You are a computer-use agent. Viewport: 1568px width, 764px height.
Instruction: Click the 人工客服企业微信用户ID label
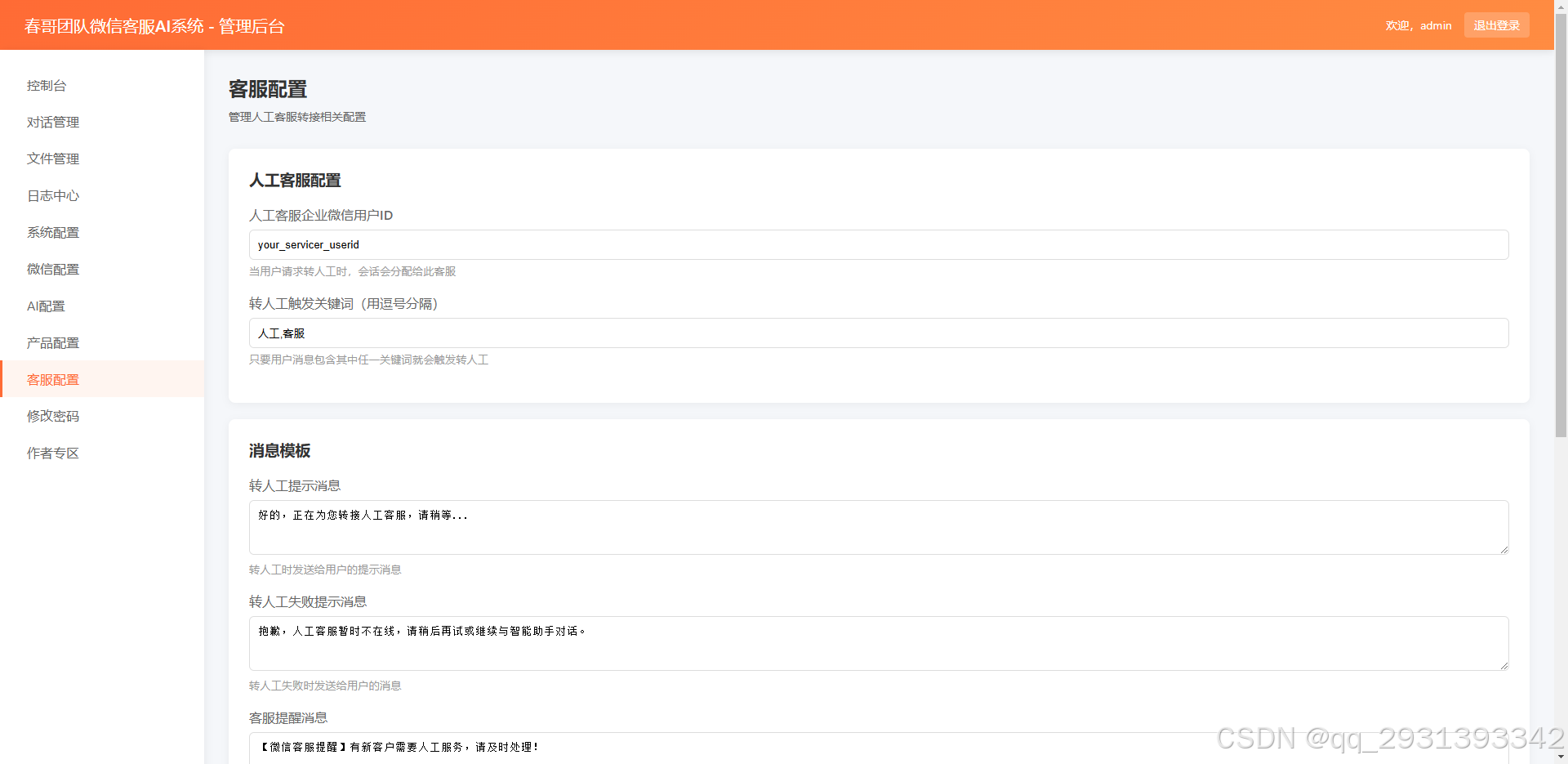(x=321, y=215)
